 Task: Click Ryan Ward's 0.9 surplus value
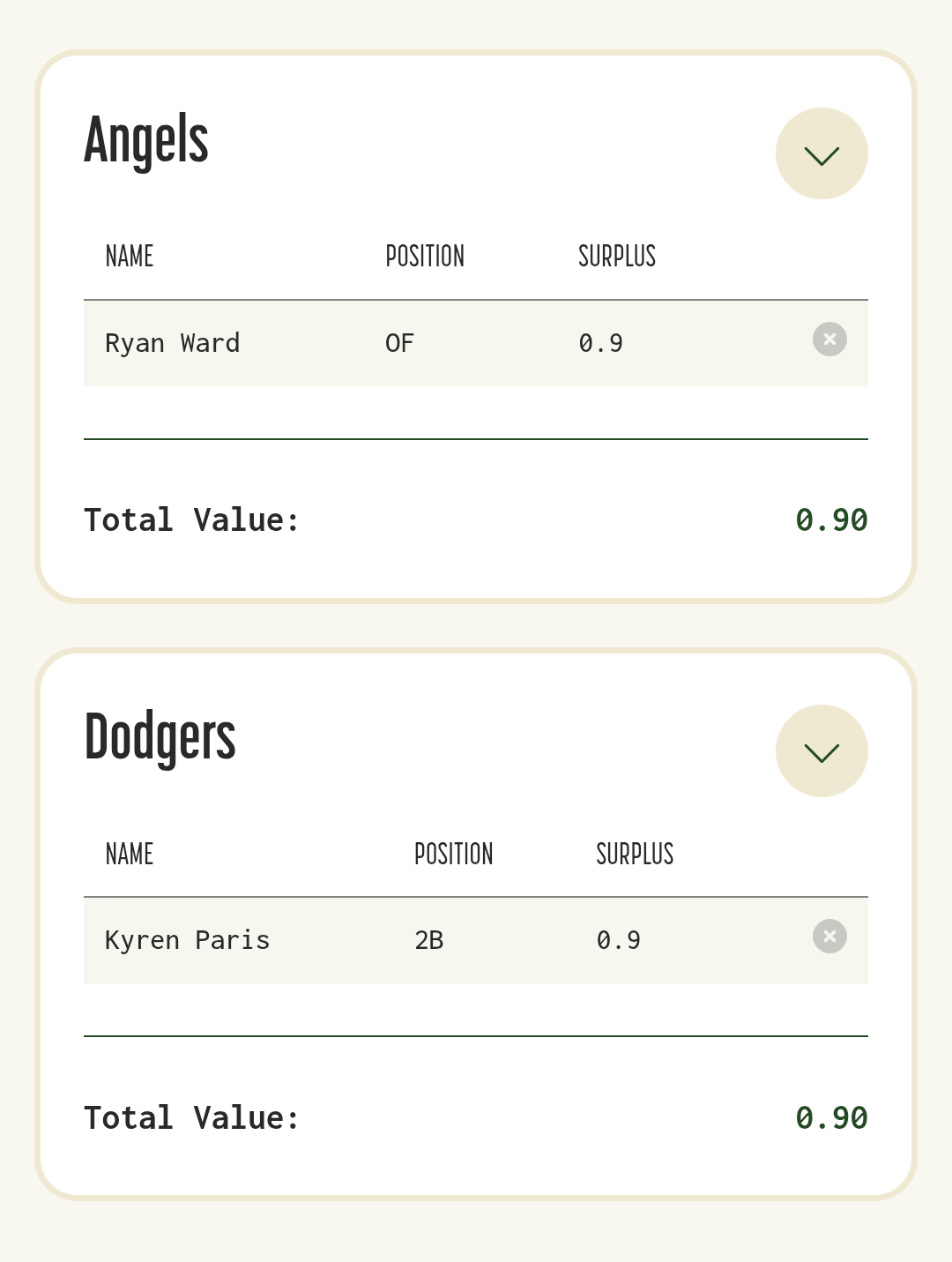(x=601, y=343)
